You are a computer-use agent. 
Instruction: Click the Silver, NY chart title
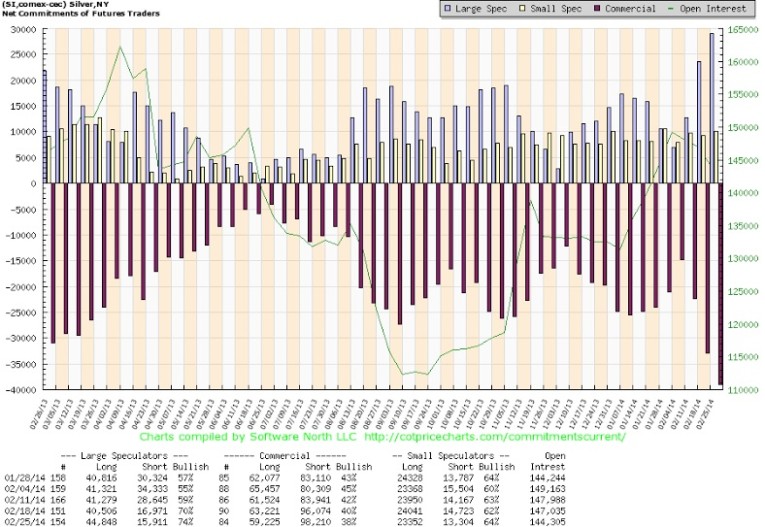[x=49, y=6]
